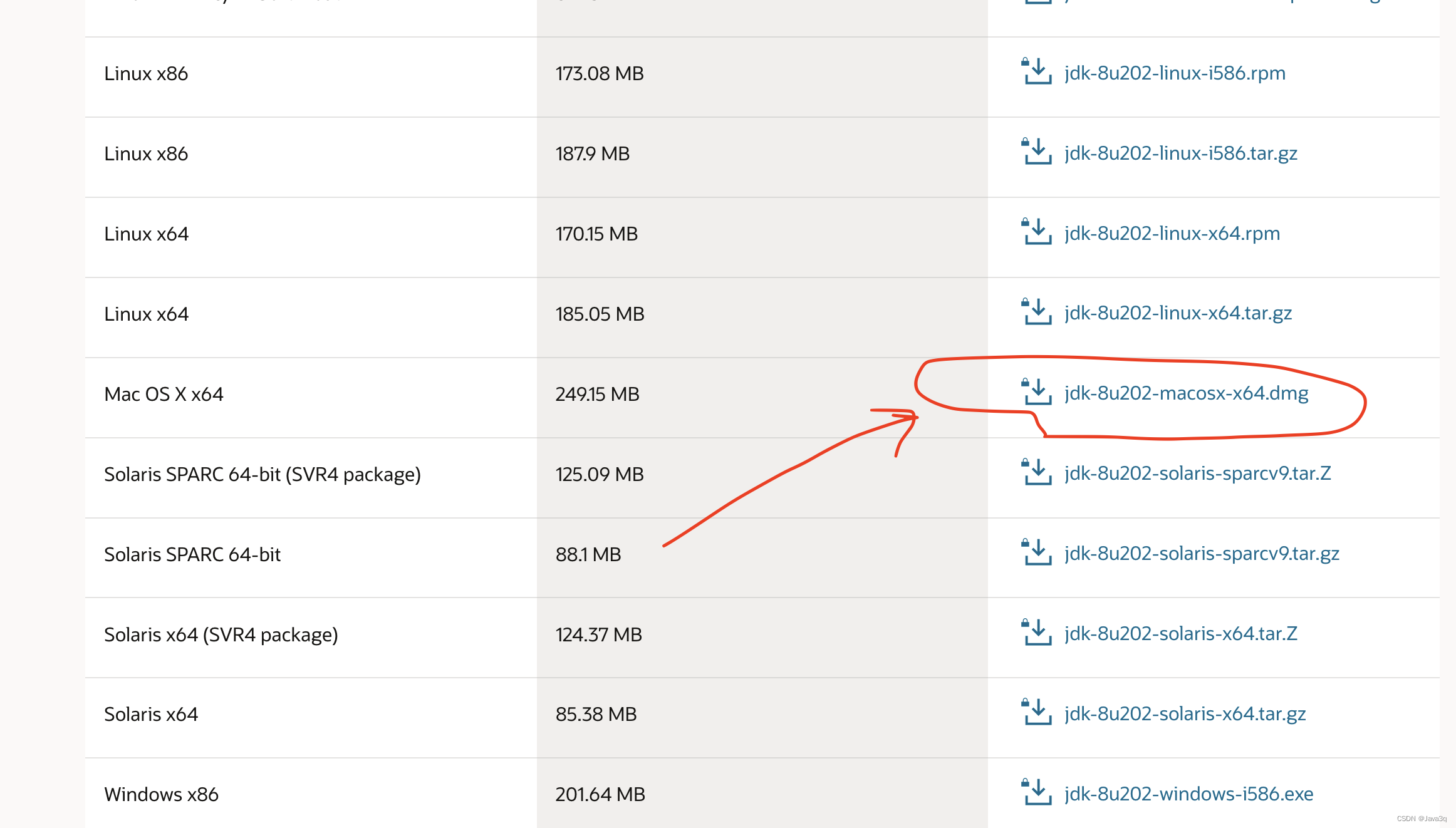1456x828 pixels.
Task: Click the Windows x86 row label
Action: 161,795
